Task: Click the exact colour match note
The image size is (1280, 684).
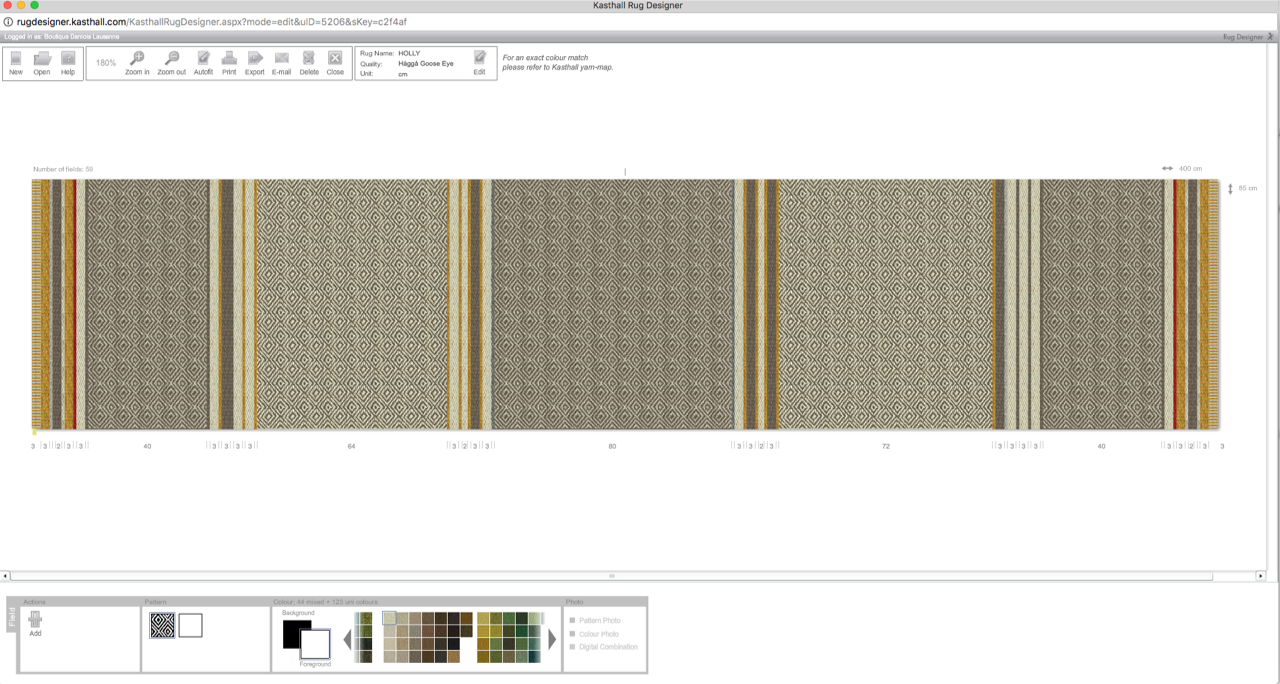Action: (x=558, y=63)
